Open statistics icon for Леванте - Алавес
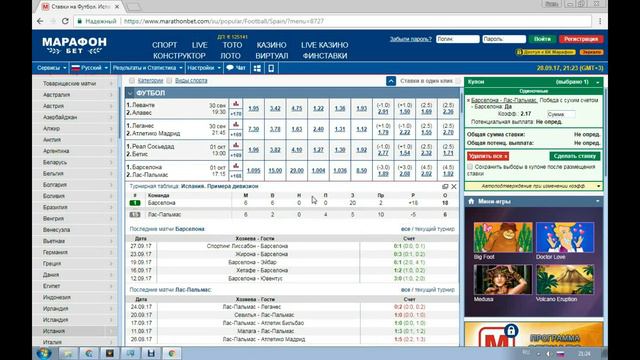This screenshot has height=360, width=640. pos(236,104)
